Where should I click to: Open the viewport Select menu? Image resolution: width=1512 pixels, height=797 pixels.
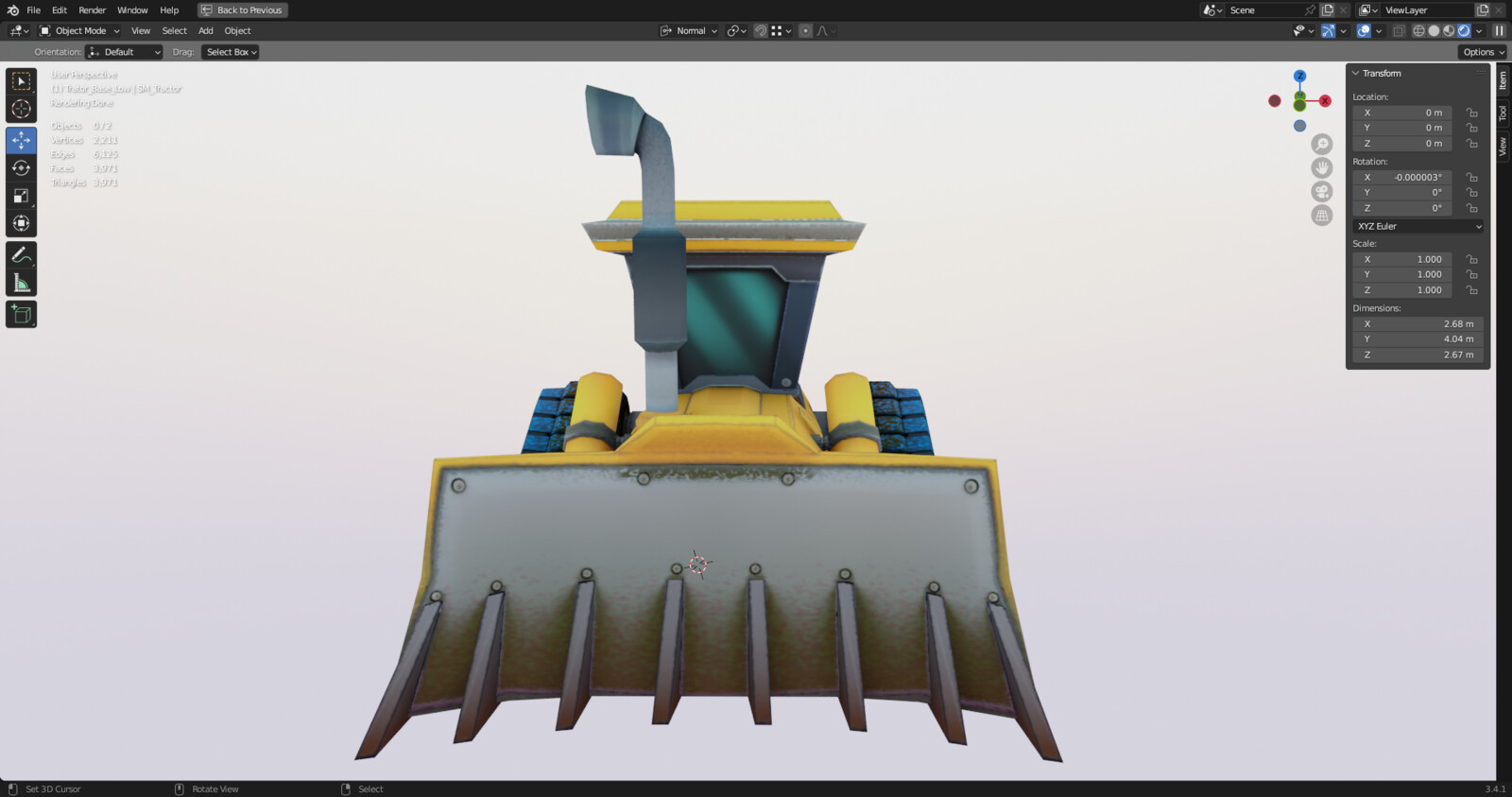click(x=175, y=31)
